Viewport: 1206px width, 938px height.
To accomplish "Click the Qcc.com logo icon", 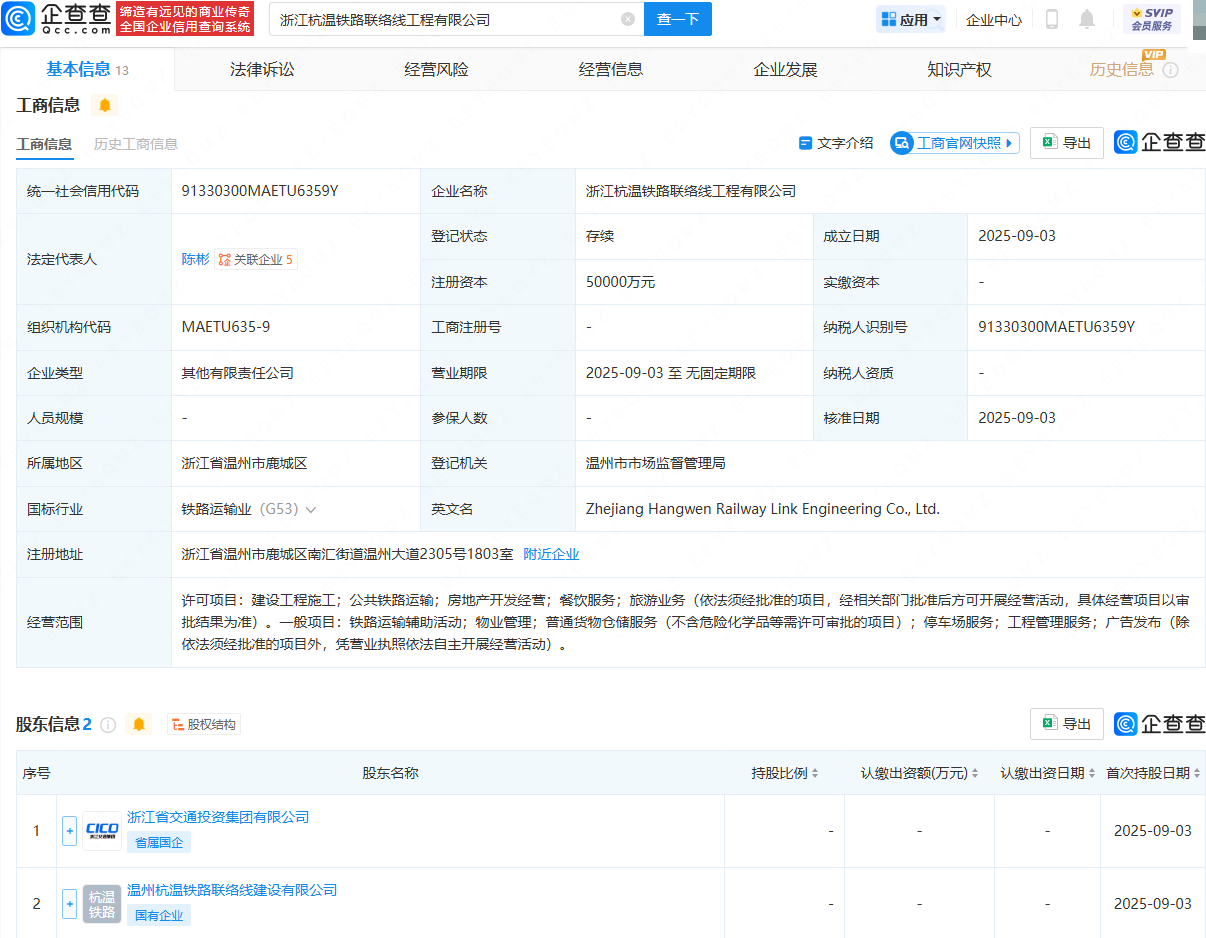I will [x=20, y=18].
